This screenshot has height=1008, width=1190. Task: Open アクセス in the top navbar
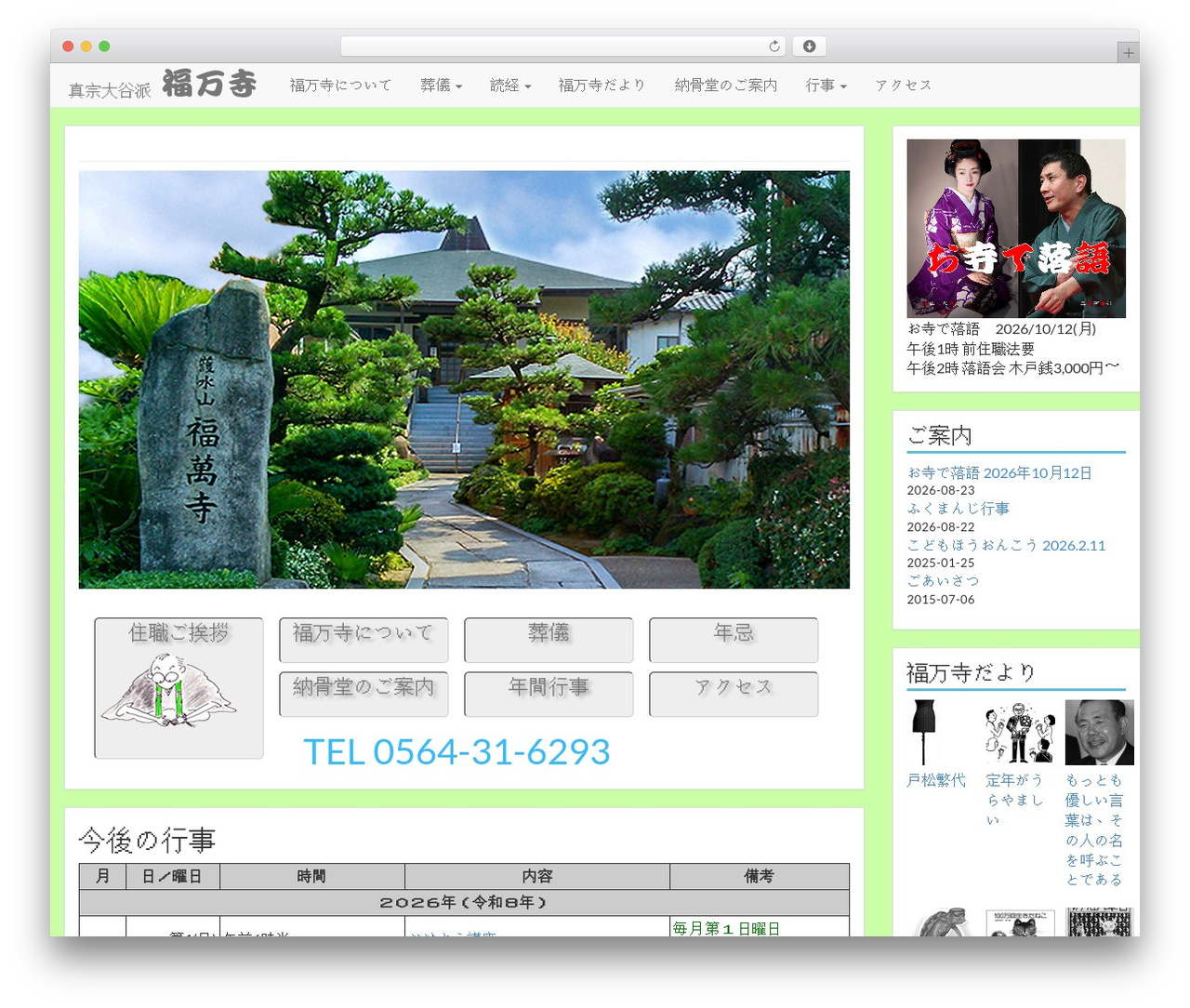click(x=904, y=86)
